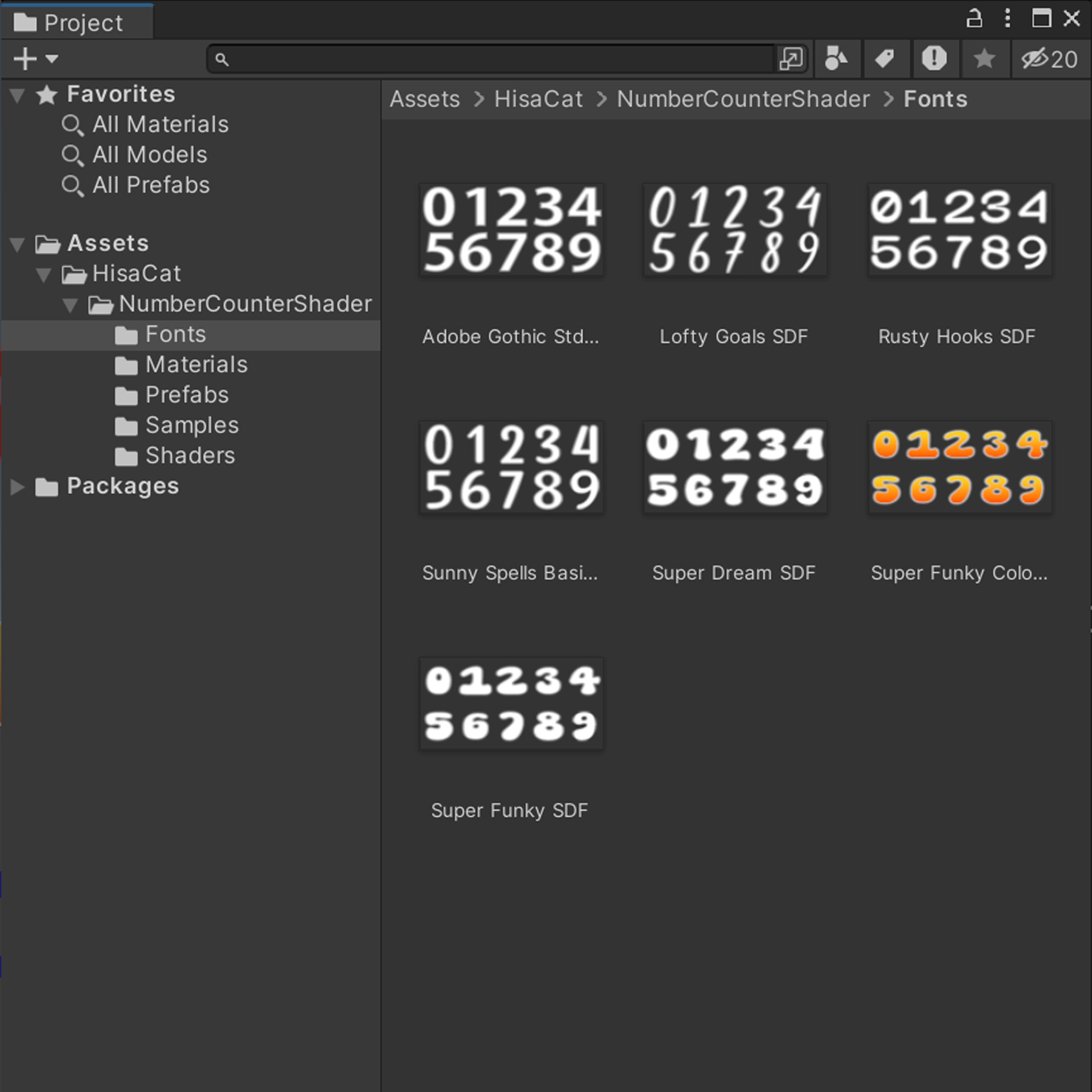This screenshot has width=1092, height=1092.
Task: Navigate to Assets via the breadcrumb
Action: [x=424, y=99]
